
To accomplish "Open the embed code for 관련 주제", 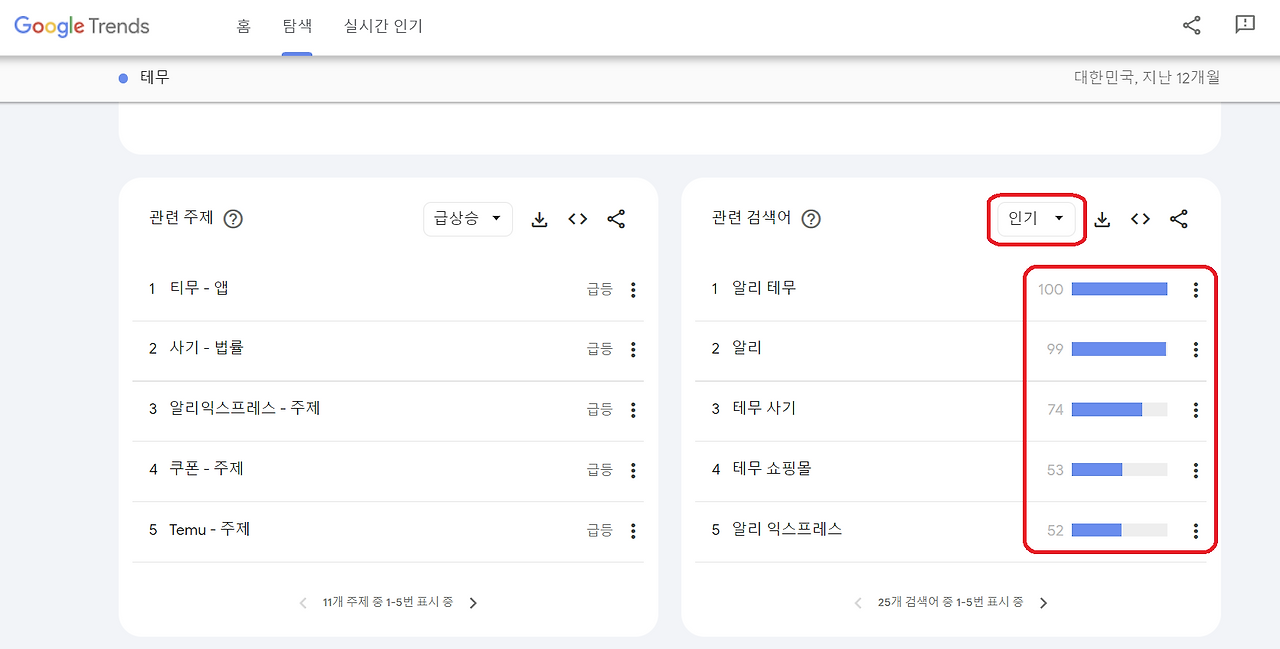I will 577,219.
